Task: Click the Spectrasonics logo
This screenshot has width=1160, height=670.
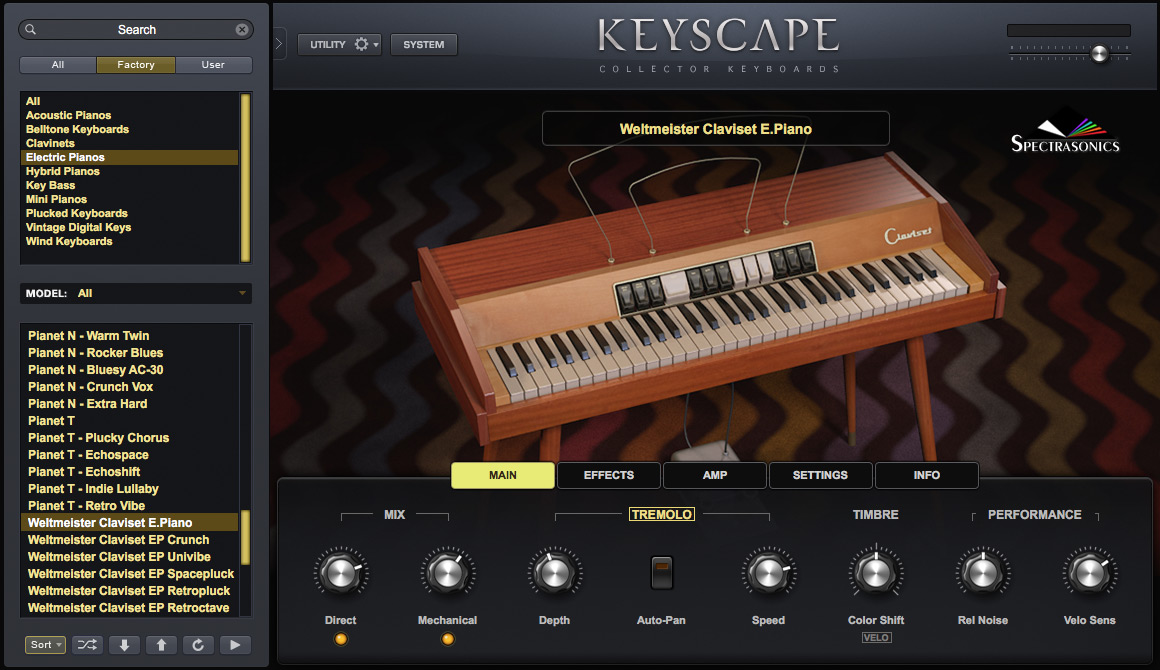Action: pos(1065,137)
